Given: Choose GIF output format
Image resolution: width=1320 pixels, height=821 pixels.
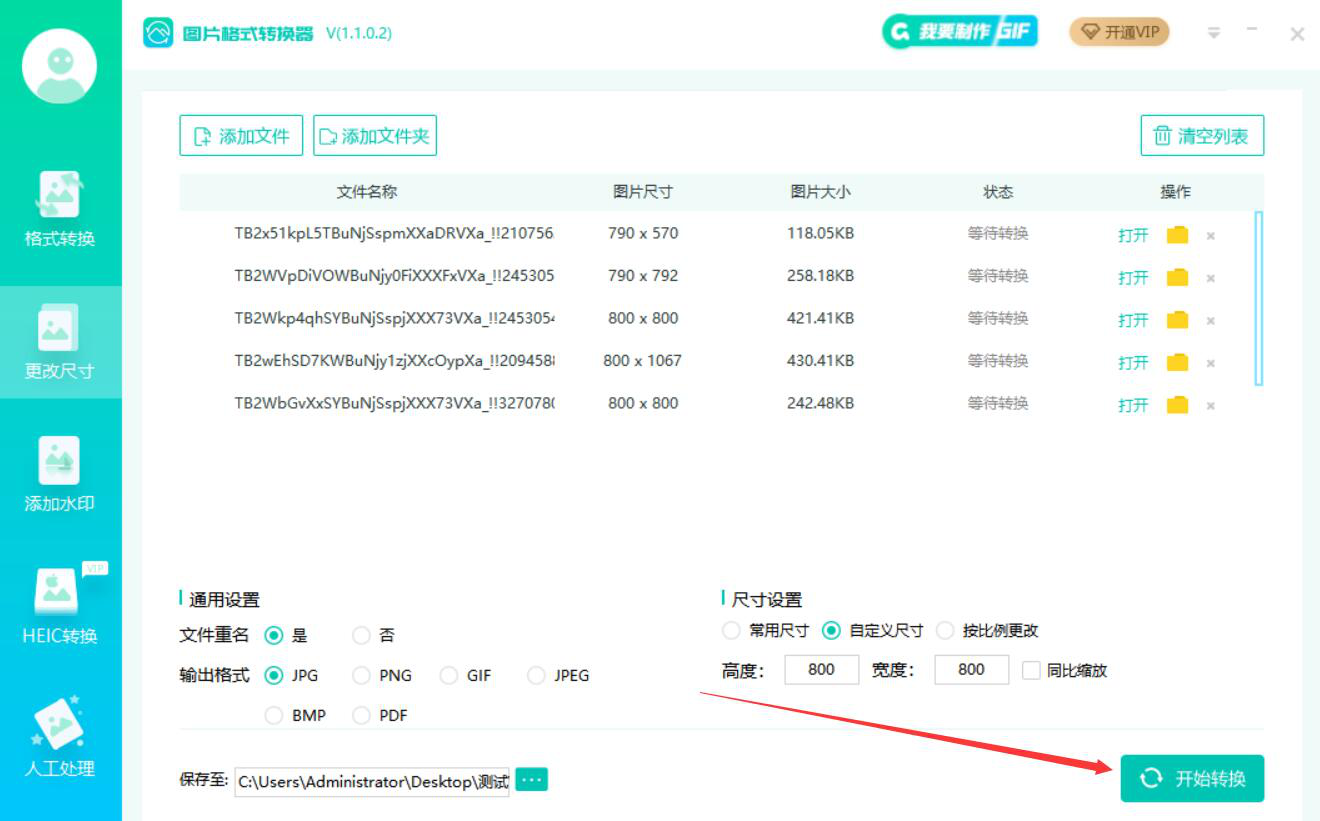Looking at the screenshot, I should pos(449,675).
